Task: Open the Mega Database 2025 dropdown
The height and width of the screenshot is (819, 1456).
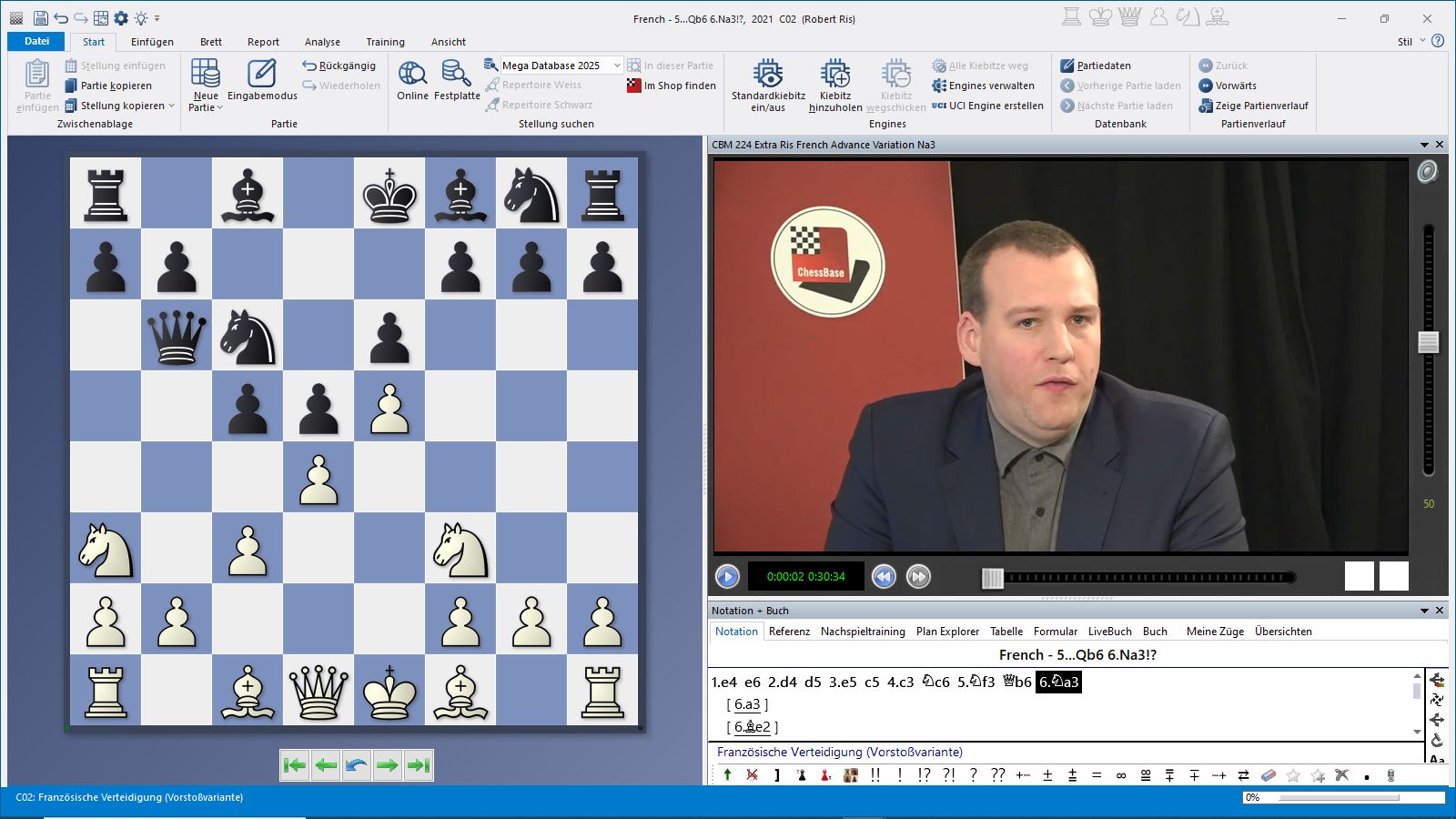Action: coord(616,66)
